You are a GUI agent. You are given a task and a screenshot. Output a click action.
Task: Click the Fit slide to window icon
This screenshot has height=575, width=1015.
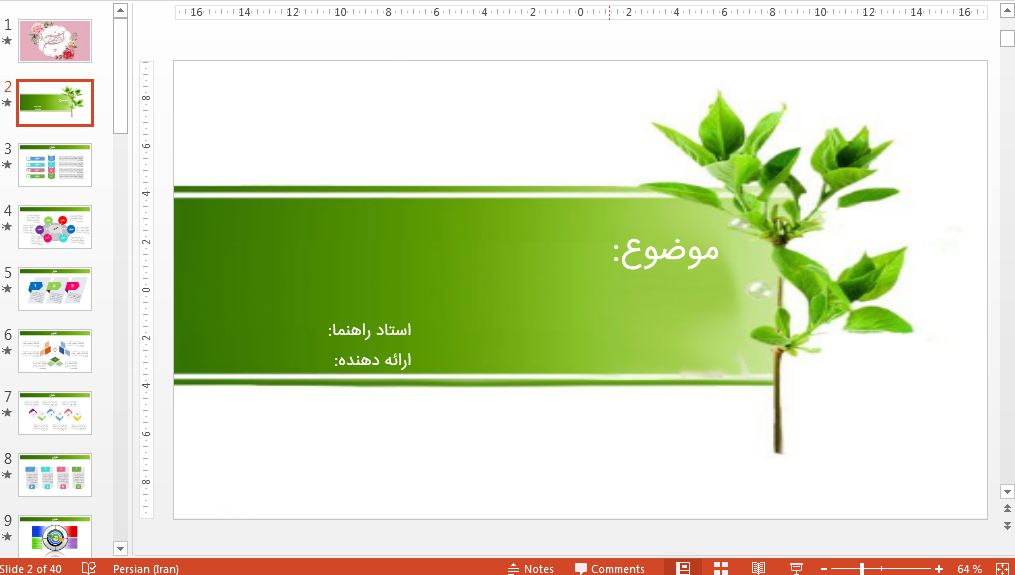click(1003, 568)
